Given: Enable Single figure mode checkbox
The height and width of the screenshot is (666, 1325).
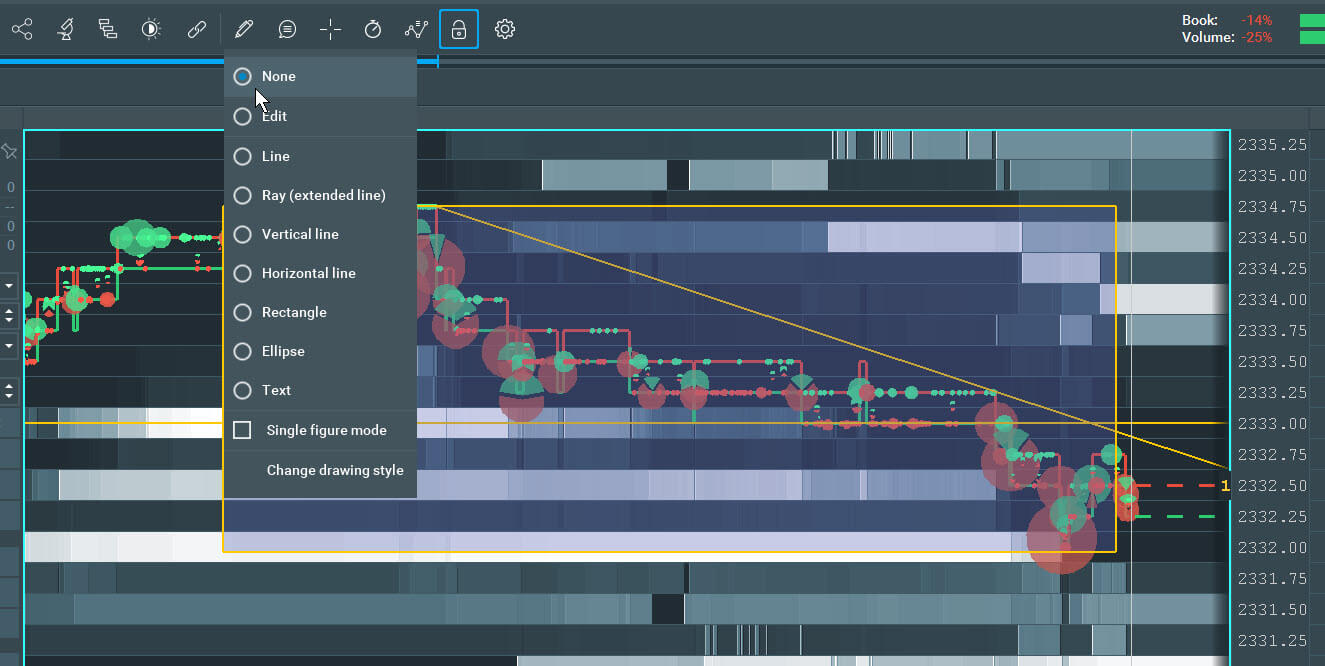Looking at the screenshot, I should 242,430.
